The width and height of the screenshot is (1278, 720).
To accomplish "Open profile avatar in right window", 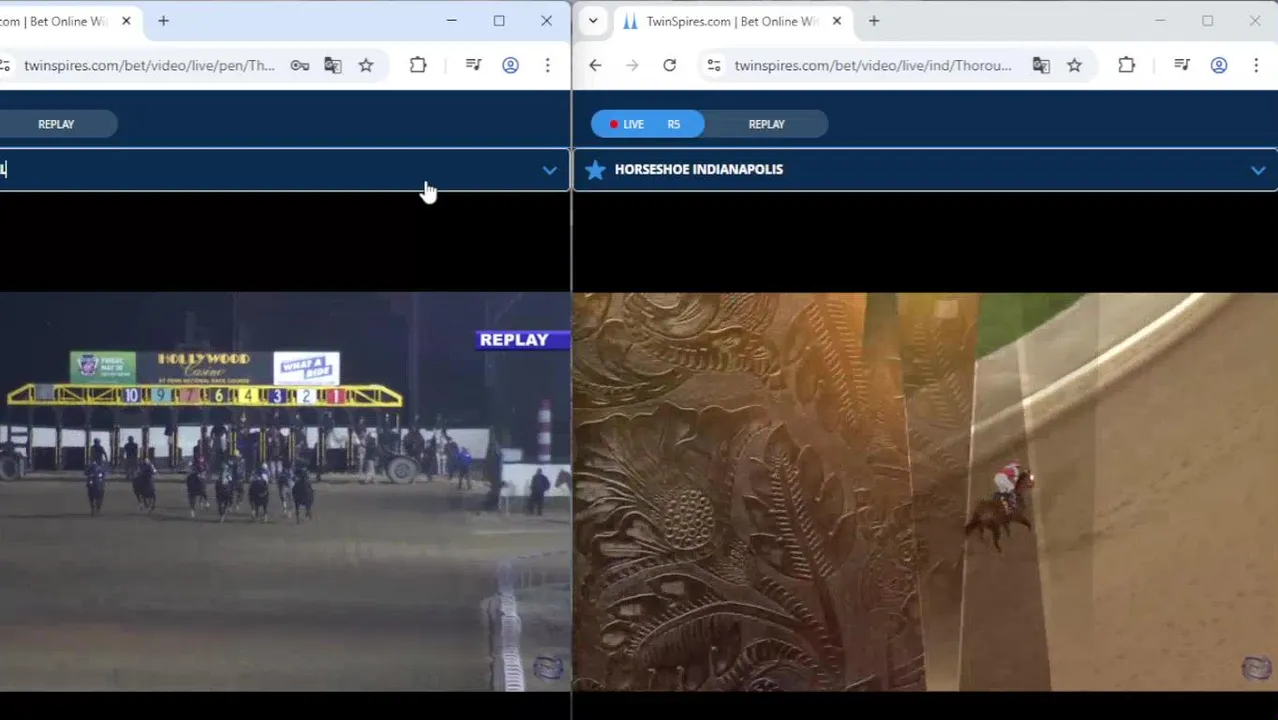I will [1218, 65].
